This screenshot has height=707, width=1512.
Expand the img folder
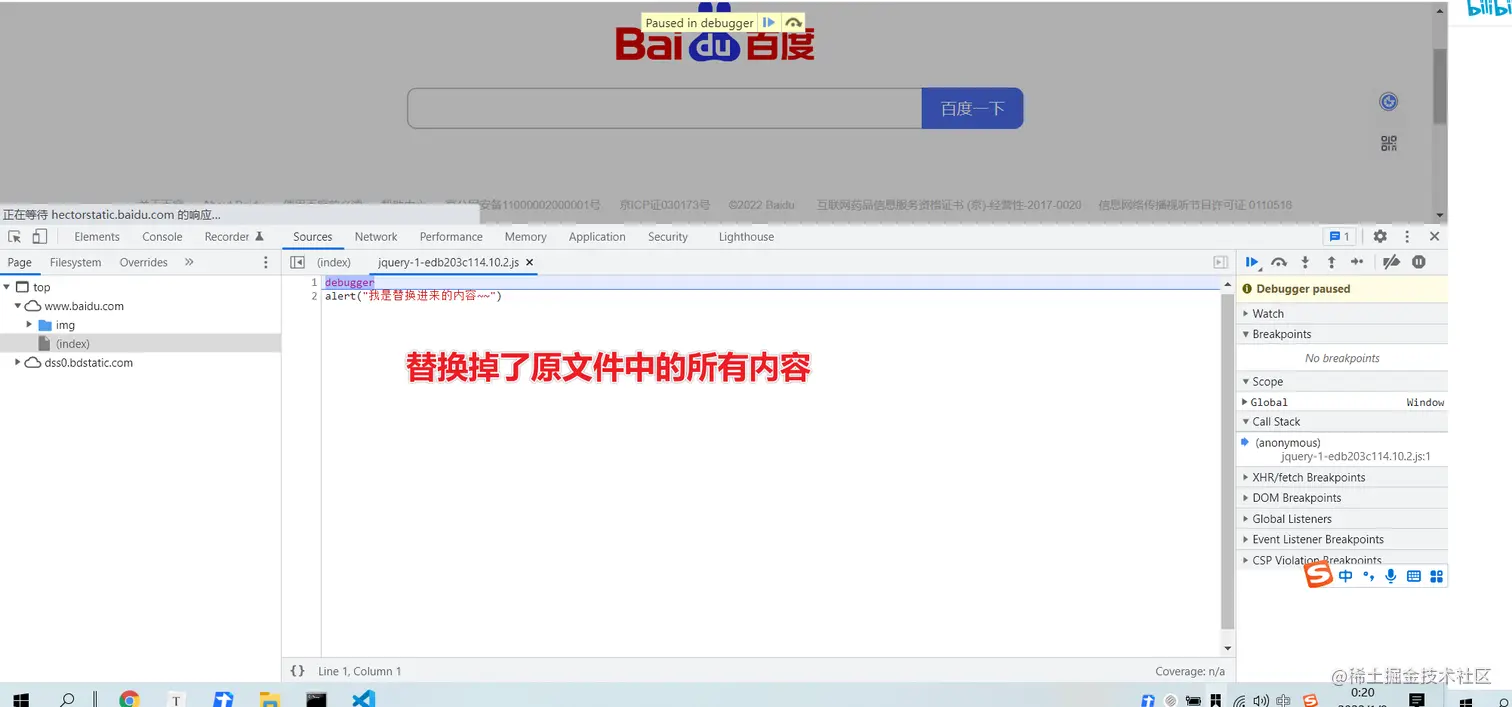(x=29, y=325)
